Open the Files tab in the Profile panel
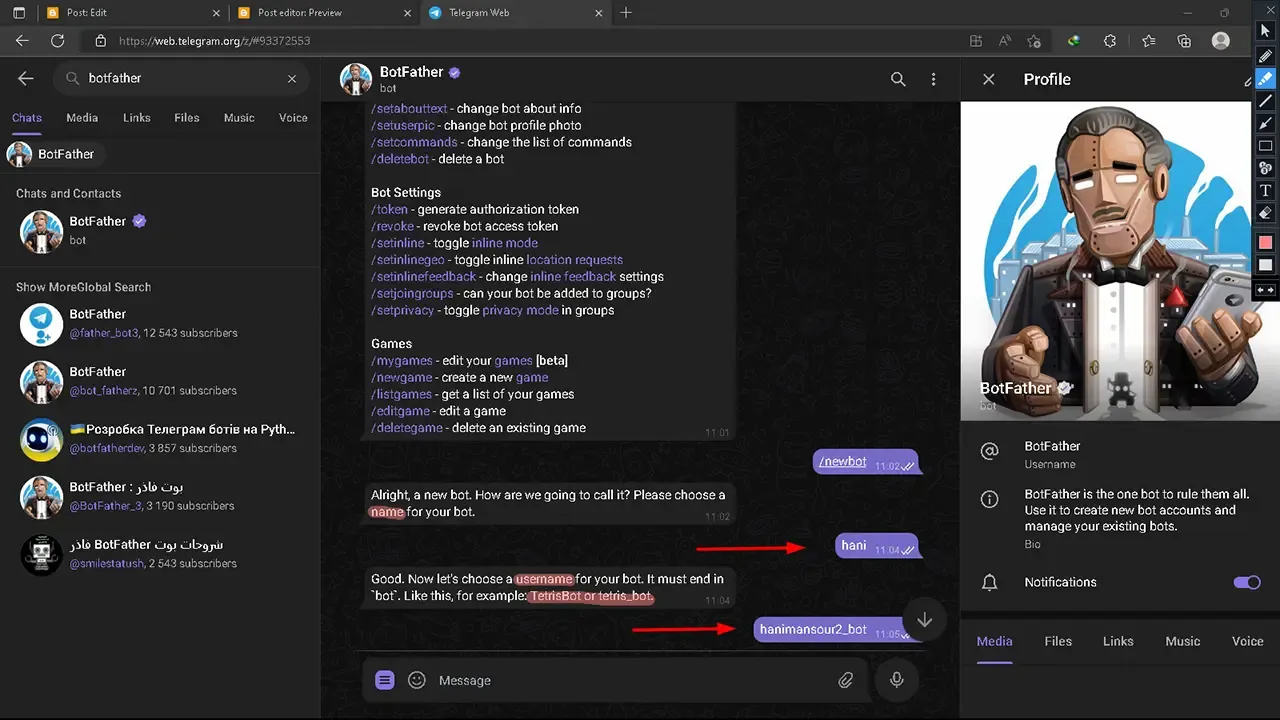Image resolution: width=1280 pixels, height=720 pixels. pyautogui.click(x=1058, y=641)
